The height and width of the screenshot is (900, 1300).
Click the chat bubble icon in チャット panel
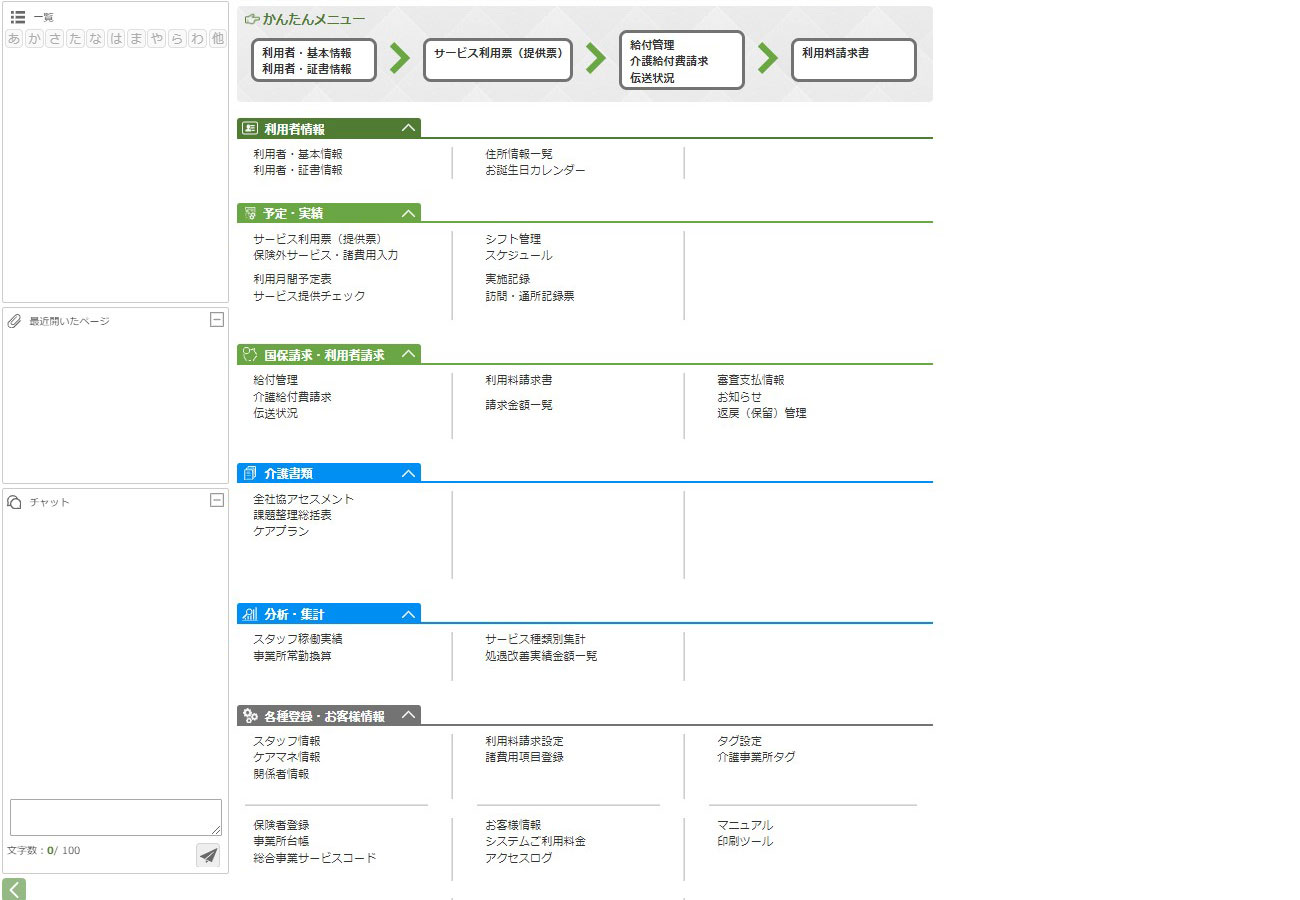15,502
